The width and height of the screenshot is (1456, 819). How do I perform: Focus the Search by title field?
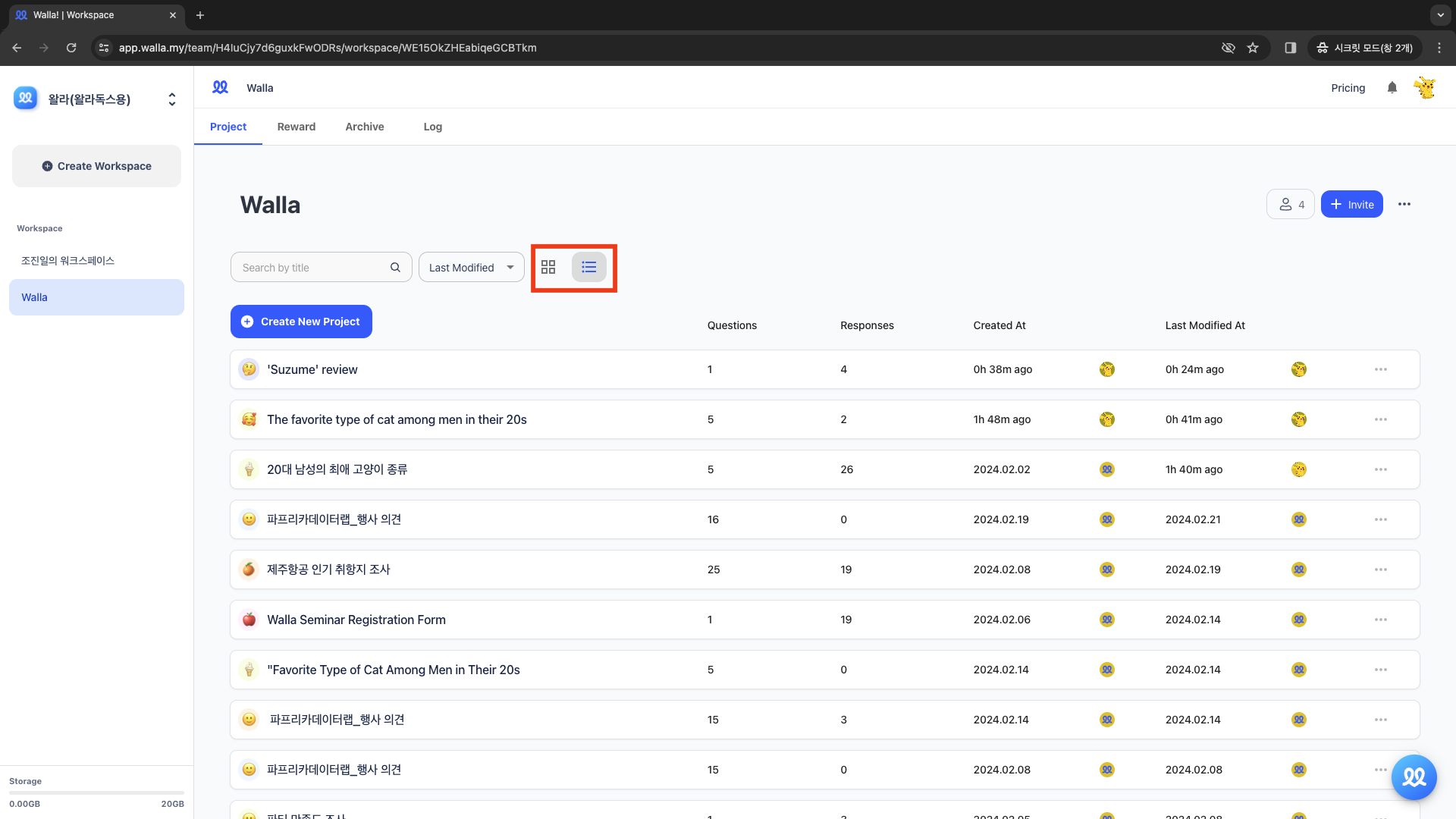(x=321, y=267)
